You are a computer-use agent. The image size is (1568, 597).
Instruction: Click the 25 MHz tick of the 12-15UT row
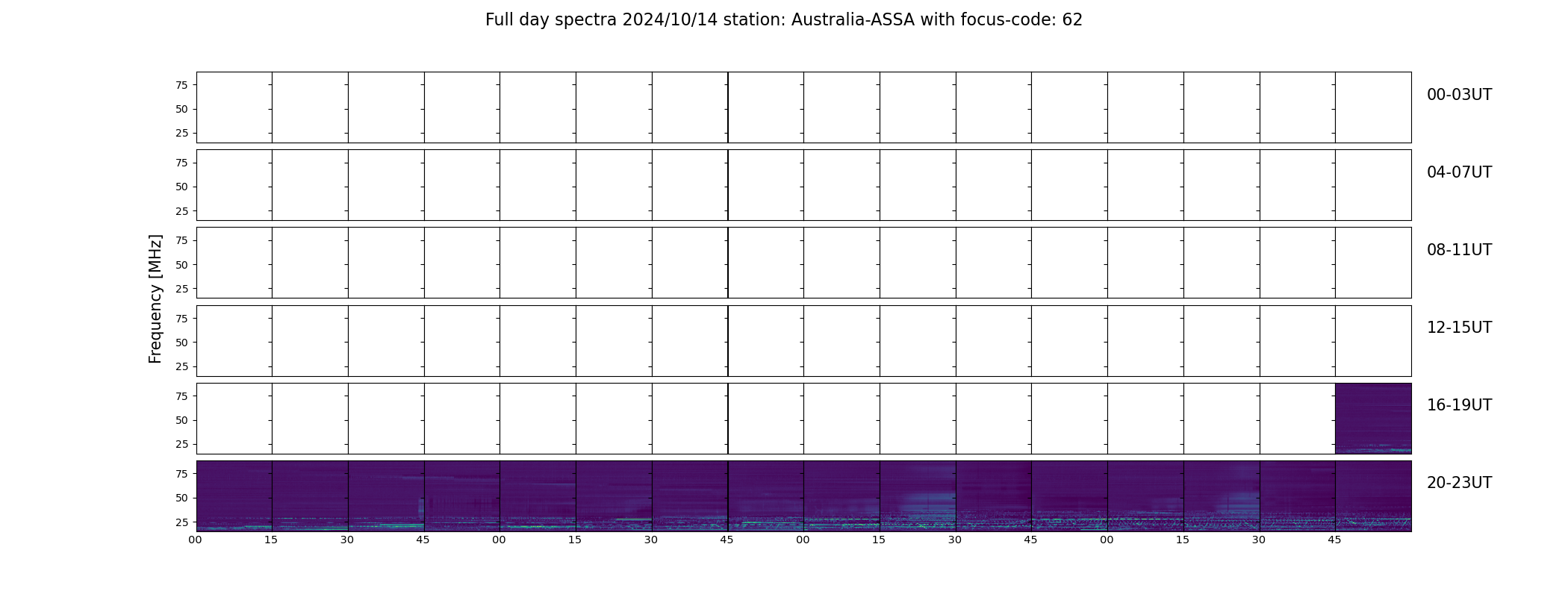click(x=181, y=366)
